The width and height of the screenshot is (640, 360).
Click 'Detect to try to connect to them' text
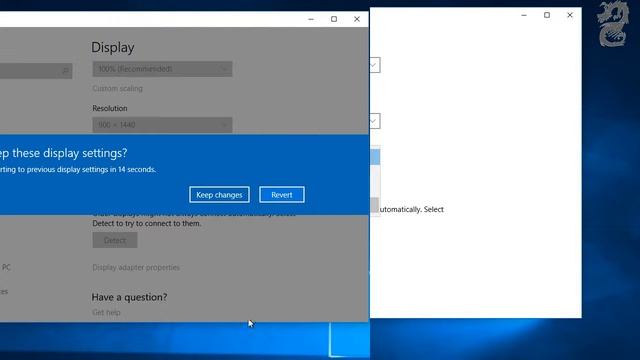pyautogui.click(x=147, y=224)
